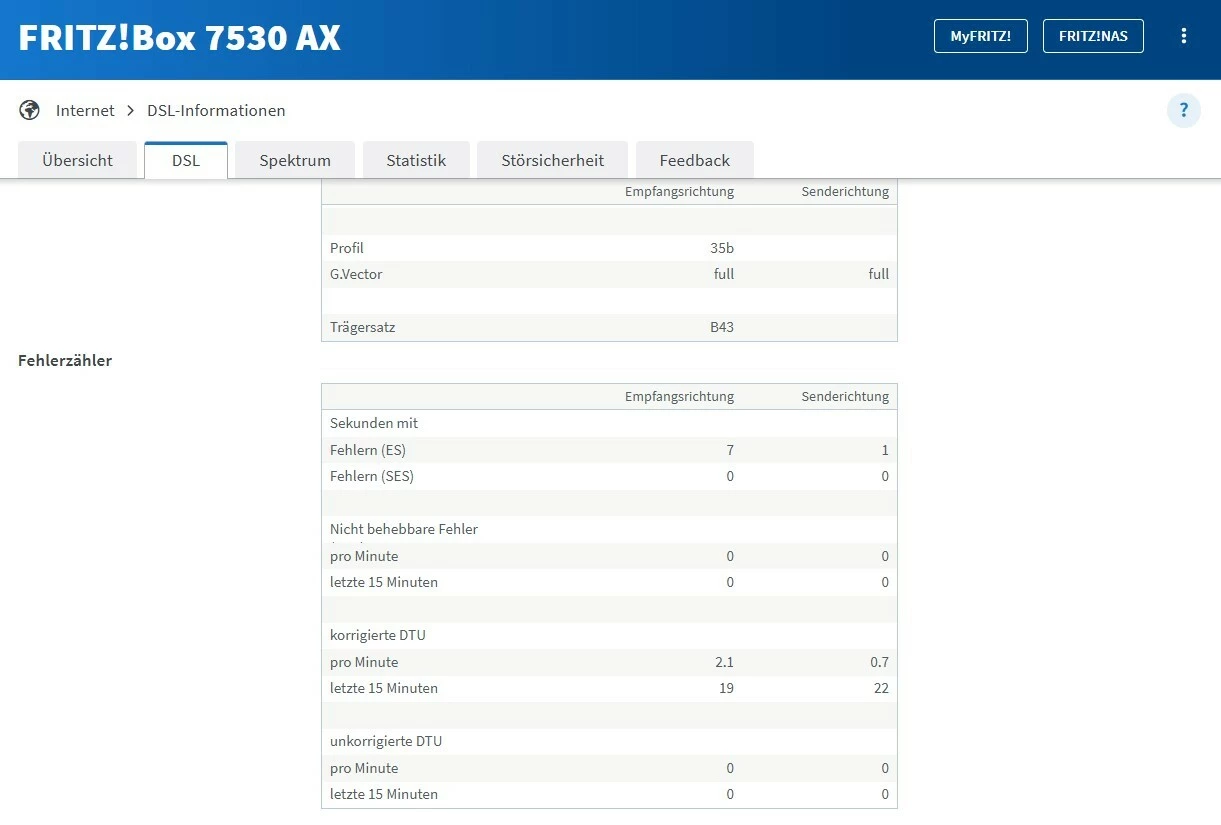Click the korrigierte DTU label
The height and width of the screenshot is (825, 1221).
[x=378, y=635]
